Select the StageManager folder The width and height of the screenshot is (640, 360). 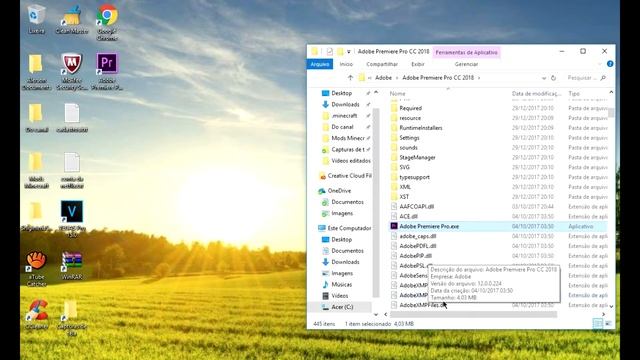tap(417, 157)
